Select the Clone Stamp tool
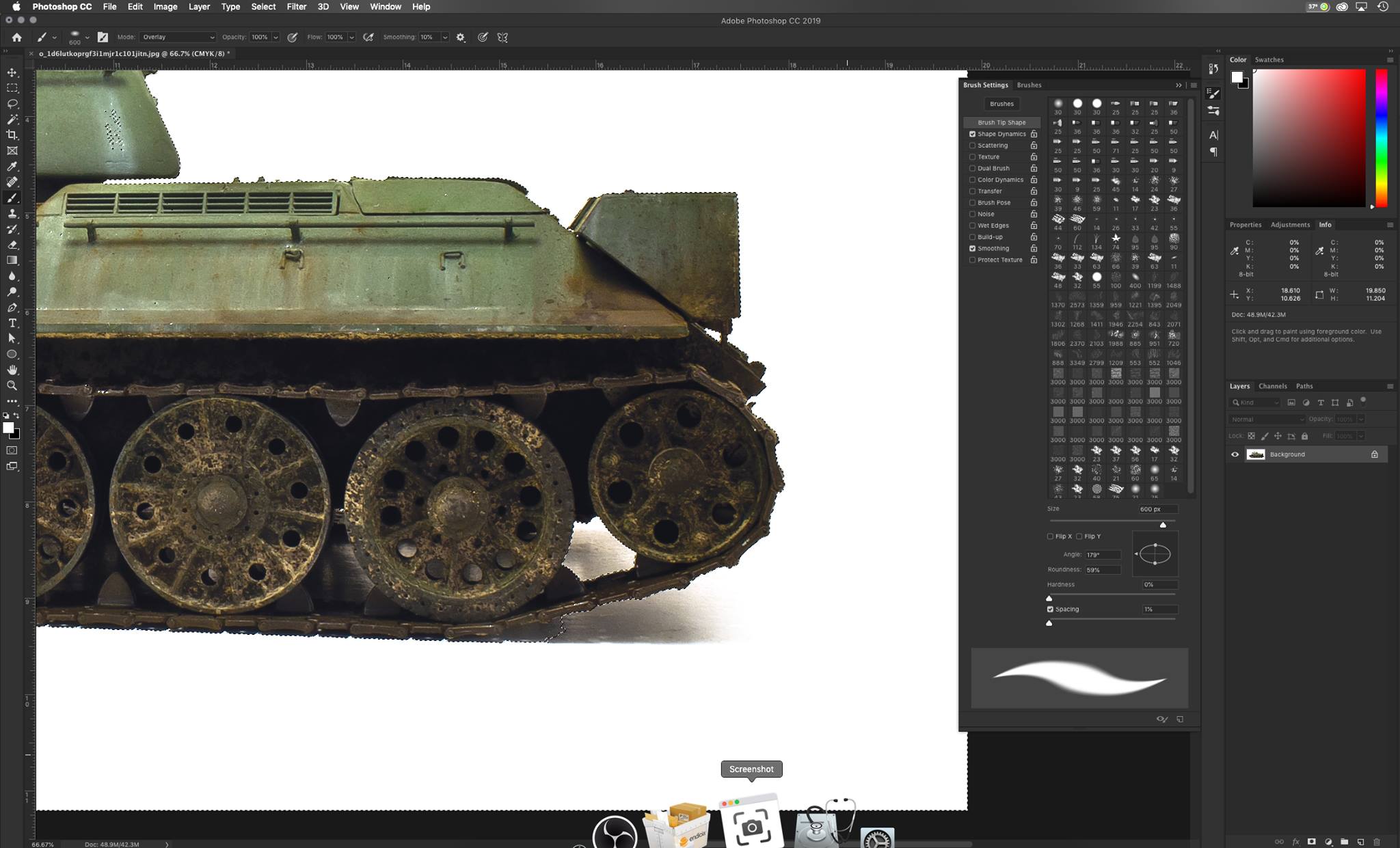The image size is (1400, 848). click(x=12, y=213)
